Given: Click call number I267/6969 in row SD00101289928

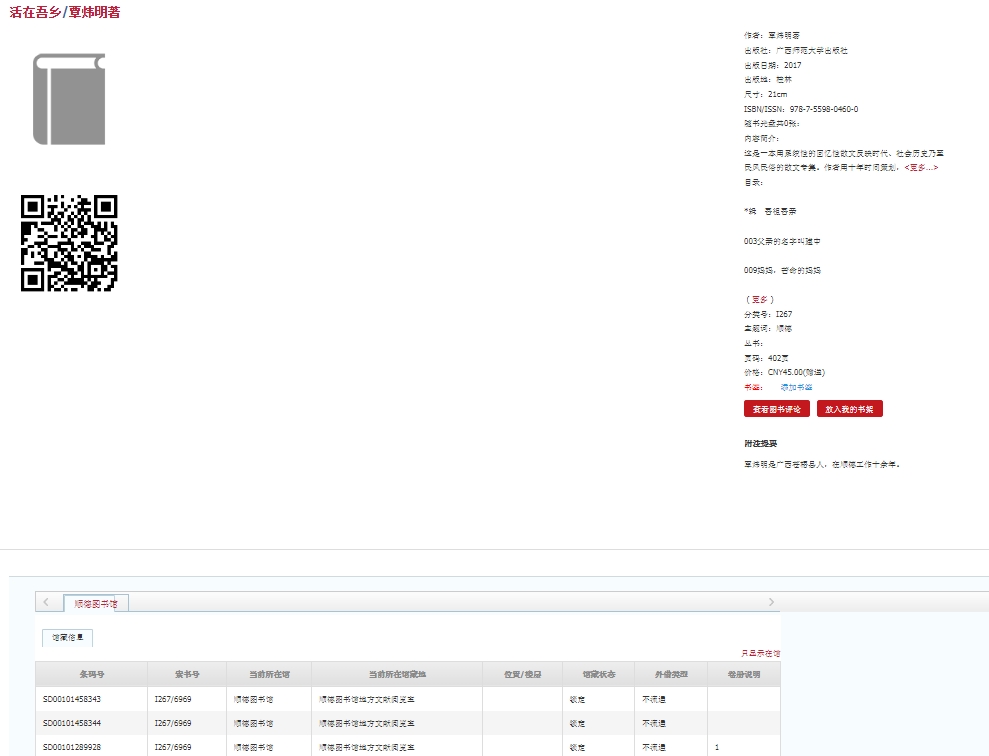Looking at the screenshot, I should [x=173, y=747].
